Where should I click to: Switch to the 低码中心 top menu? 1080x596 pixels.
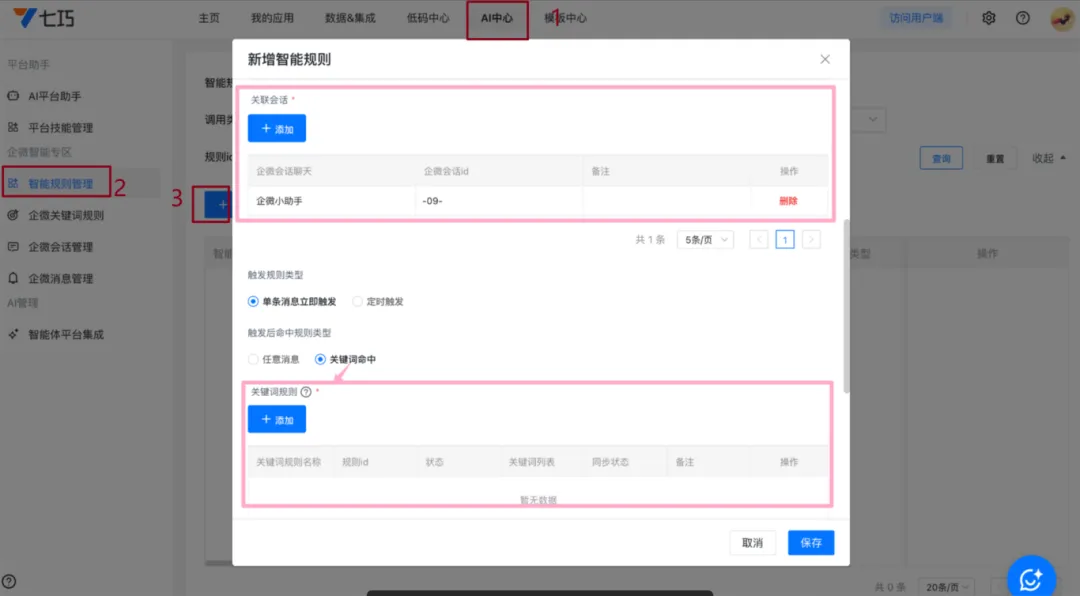click(x=428, y=18)
